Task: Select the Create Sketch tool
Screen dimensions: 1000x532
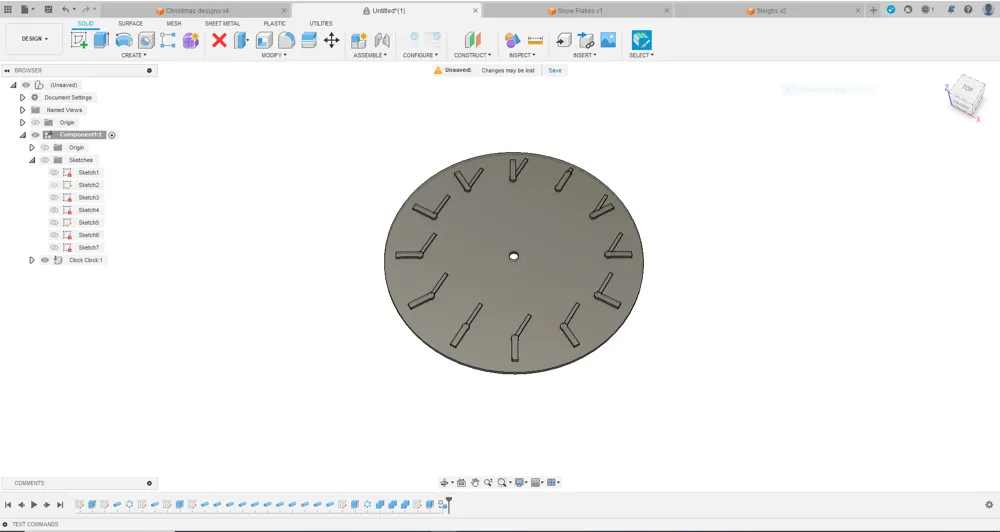Action: point(79,40)
